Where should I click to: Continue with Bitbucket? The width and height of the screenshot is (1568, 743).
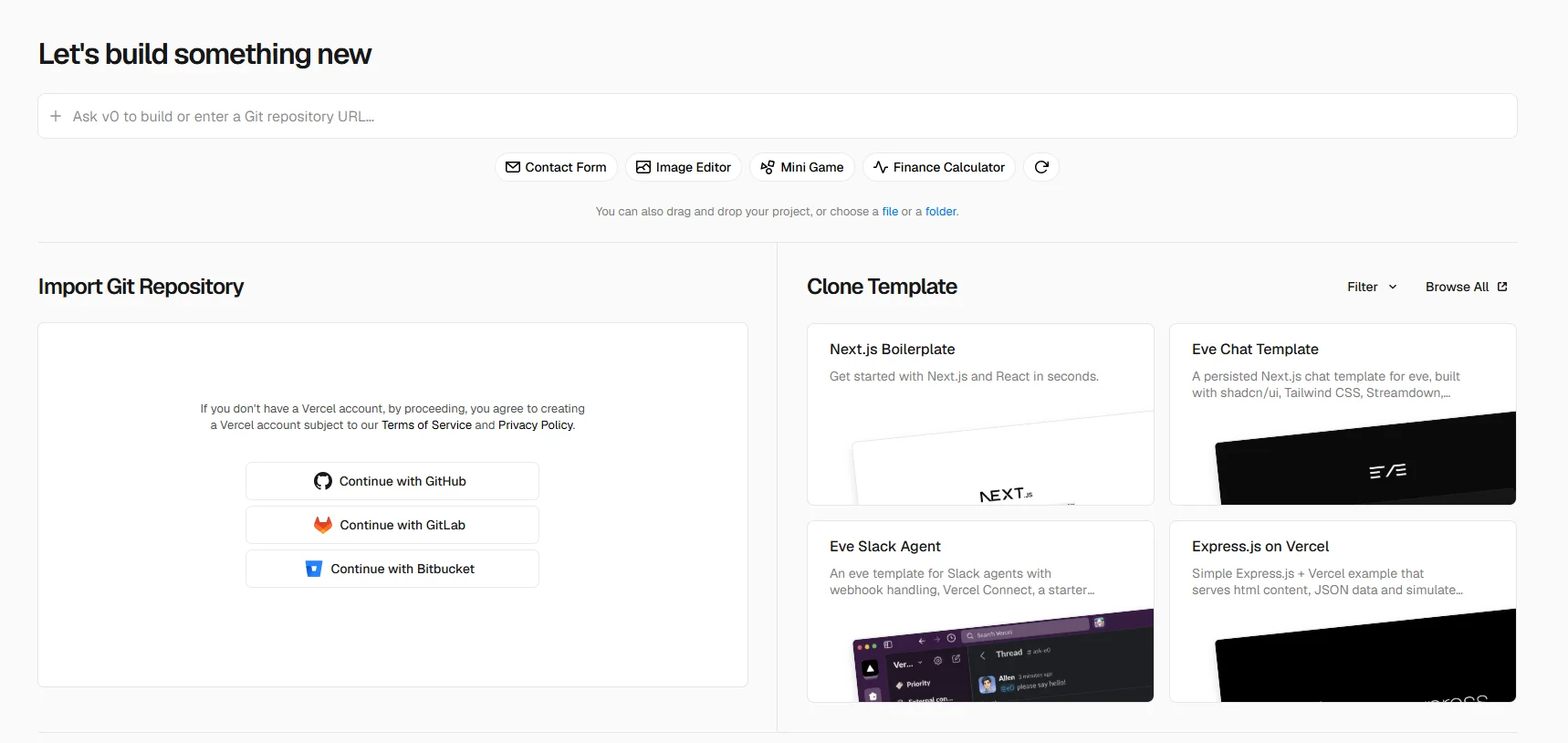tap(392, 569)
